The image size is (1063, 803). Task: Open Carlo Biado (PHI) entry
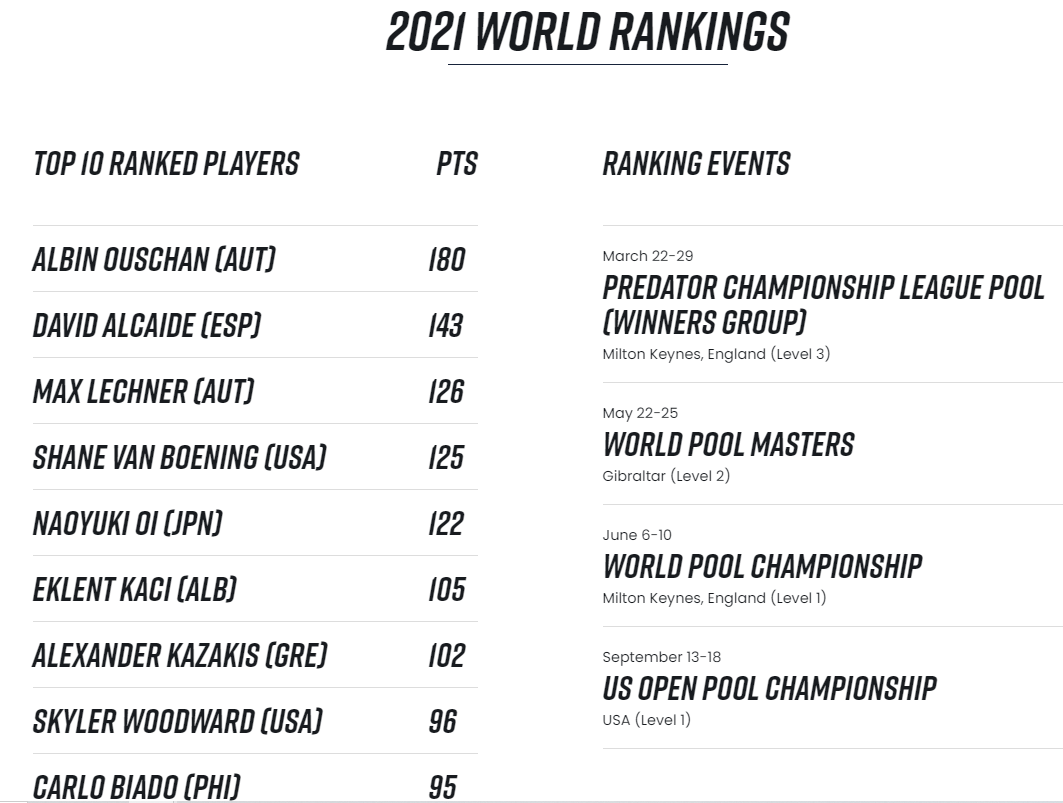(x=255, y=779)
